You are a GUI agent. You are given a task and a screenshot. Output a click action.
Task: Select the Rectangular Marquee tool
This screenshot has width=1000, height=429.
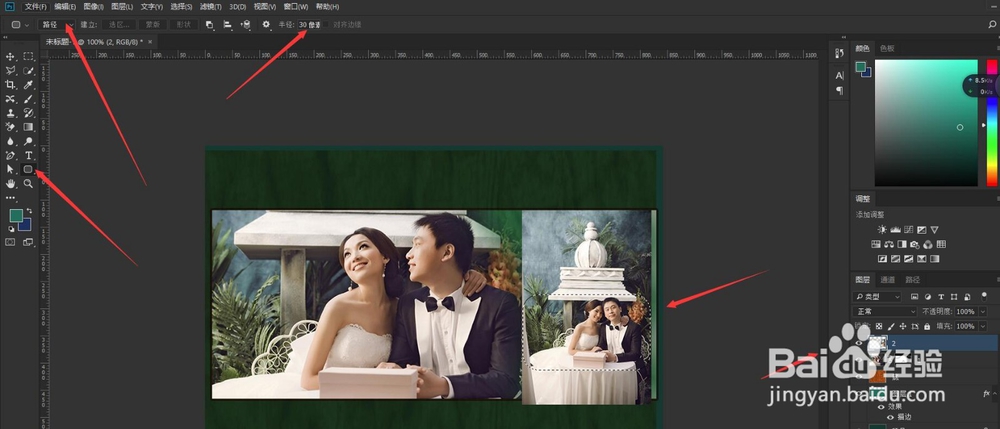[x=28, y=57]
